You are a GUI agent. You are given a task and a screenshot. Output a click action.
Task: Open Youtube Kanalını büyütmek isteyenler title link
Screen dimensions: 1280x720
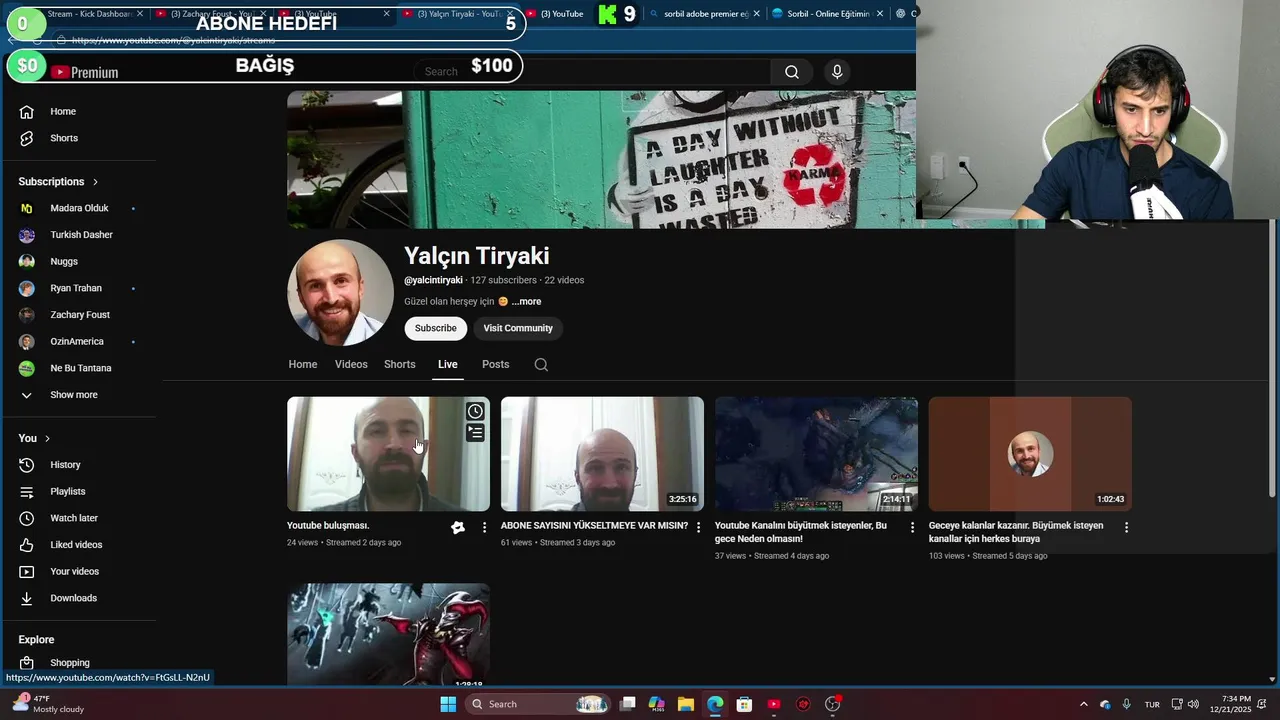point(801,531)
